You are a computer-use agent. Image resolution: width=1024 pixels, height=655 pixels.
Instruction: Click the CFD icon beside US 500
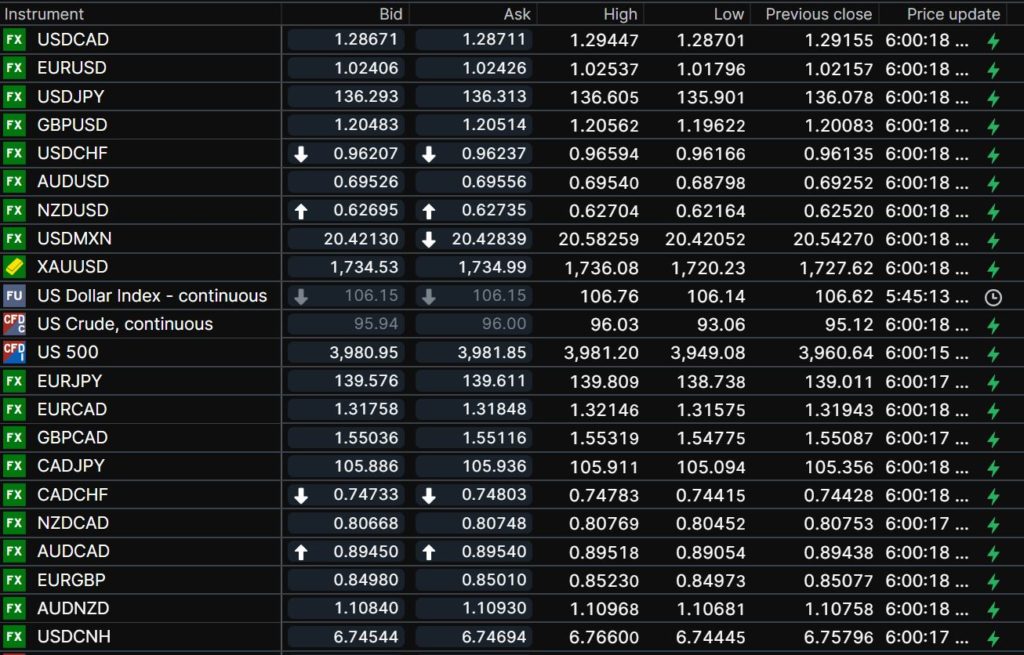(x=14, y=352)
